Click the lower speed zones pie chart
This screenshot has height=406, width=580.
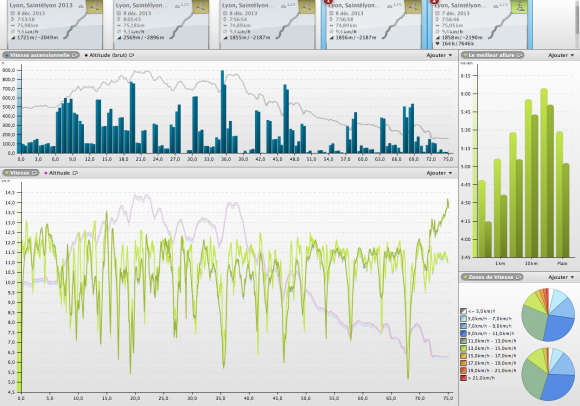tap(548, 374)
